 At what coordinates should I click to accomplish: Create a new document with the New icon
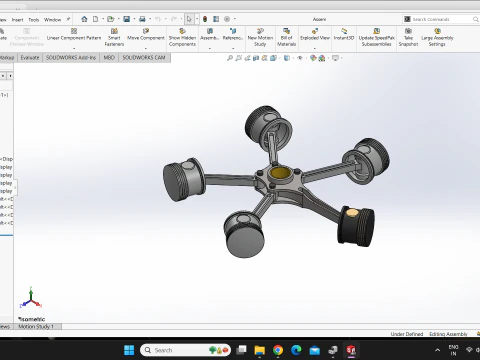click(x=96, y=19)
